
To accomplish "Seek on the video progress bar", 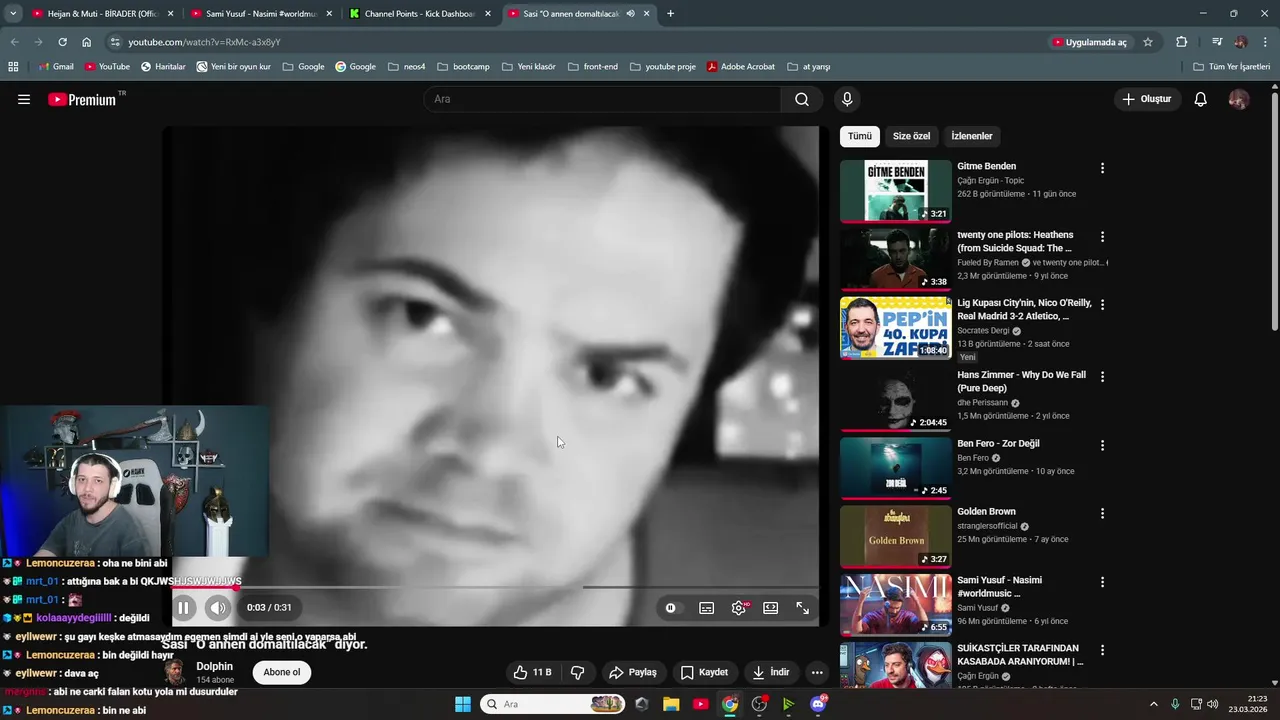I will pyautogui.click(x=495, y=587).
